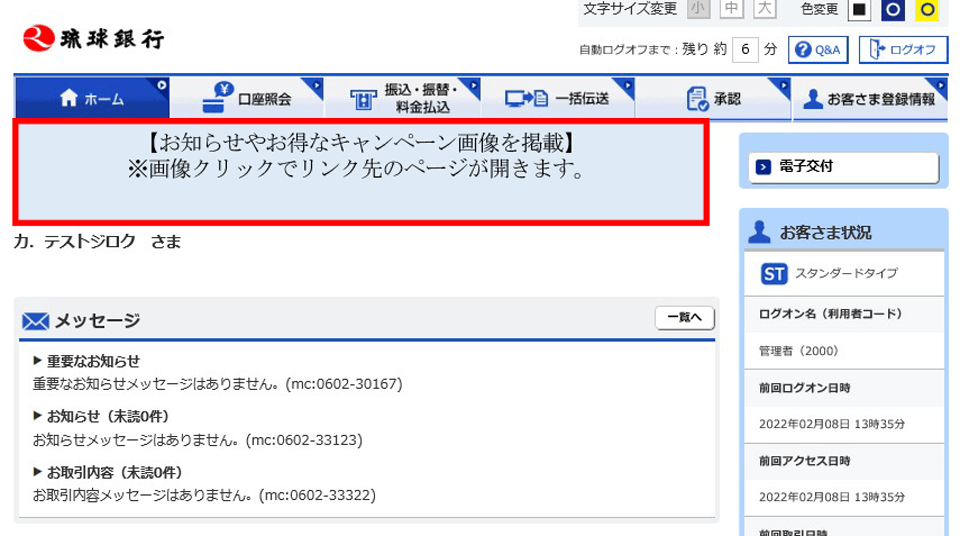This screenshot has height=536, width=960.
Task: Click the ログオフ button to log off
Action: pyautogui.click(x=903, y=49)
